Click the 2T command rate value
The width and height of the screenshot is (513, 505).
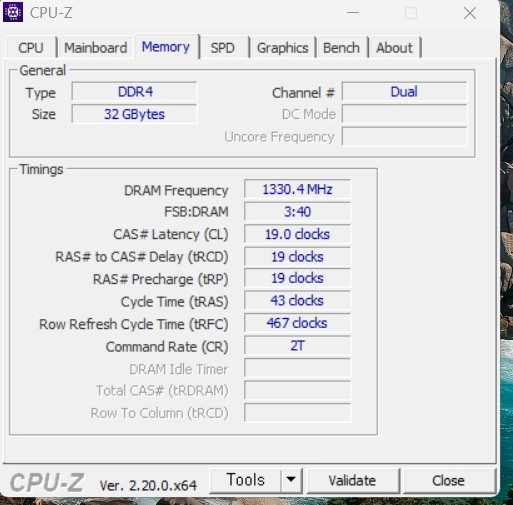tap(297, 346)
